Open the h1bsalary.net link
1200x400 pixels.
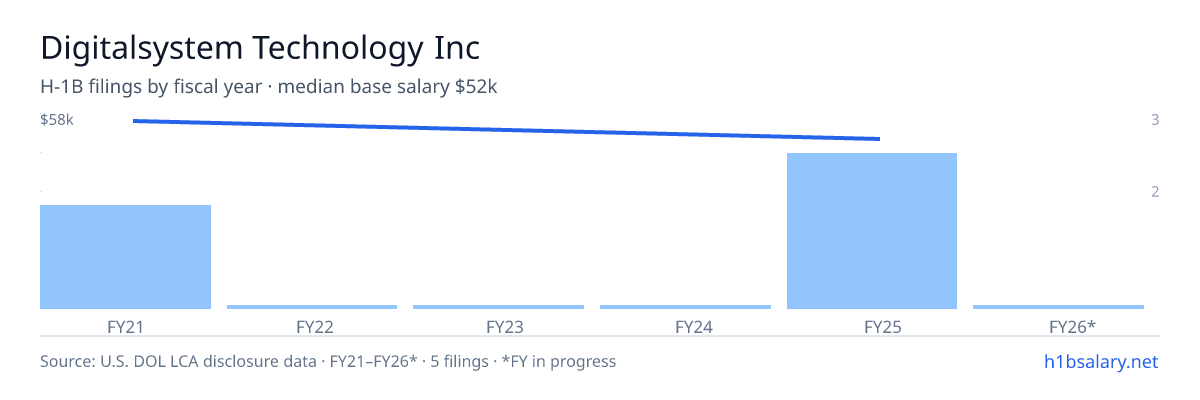[x=1100, y=362]
